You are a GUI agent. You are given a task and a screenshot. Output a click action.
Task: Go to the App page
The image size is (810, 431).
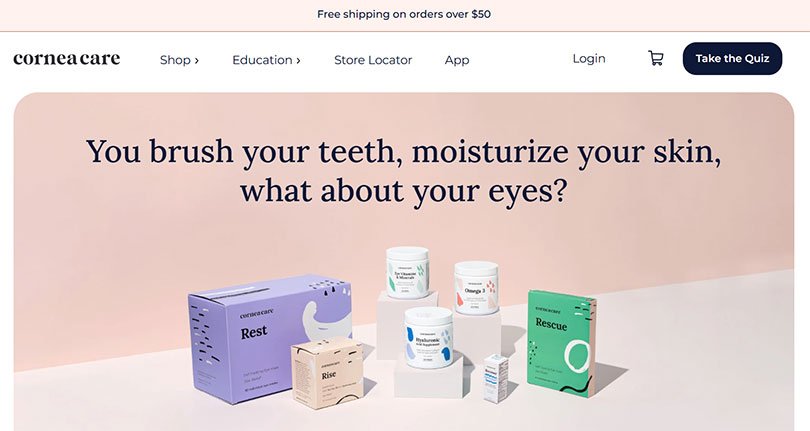pyautogui.click(x=457, y=60)
